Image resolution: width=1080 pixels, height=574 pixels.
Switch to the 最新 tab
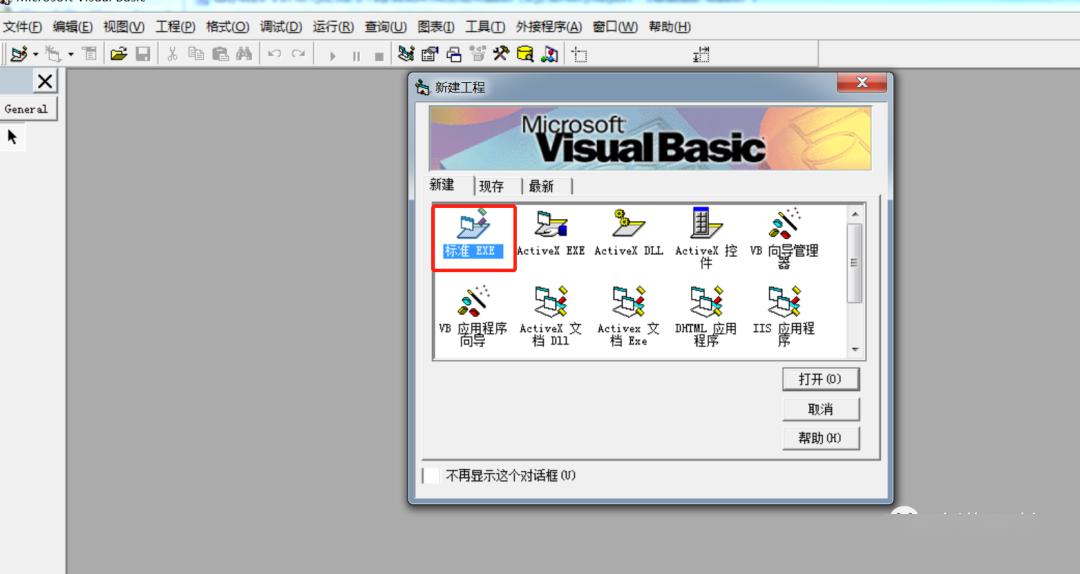pyautogui.click(x=541, y=186)
